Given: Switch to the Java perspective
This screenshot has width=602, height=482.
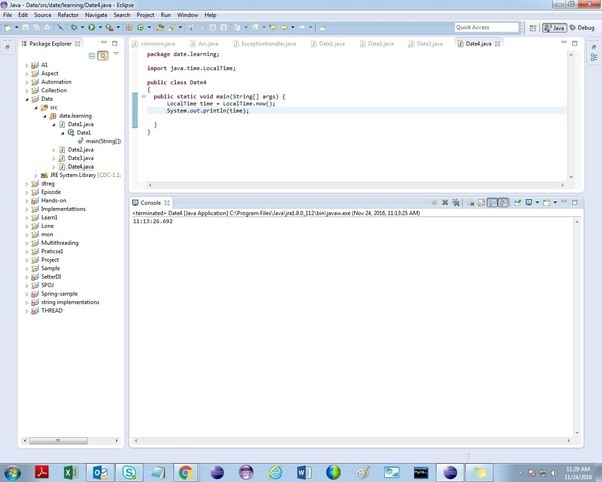Looking at the screenshot, I should [554, 28].
